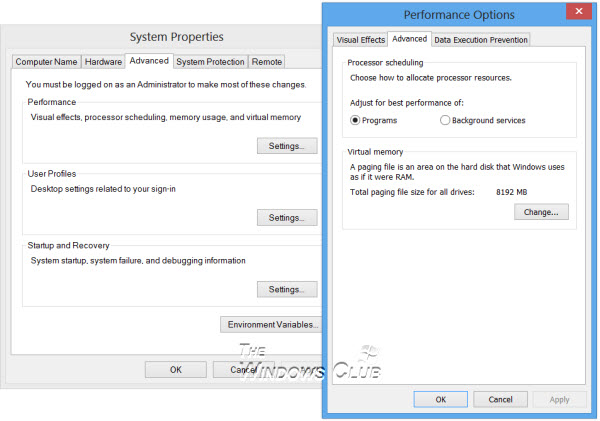Open the Computer Name tab
The height and width of the screenshot is (421, 600).
pyautogui.click(x=46, y=62)
